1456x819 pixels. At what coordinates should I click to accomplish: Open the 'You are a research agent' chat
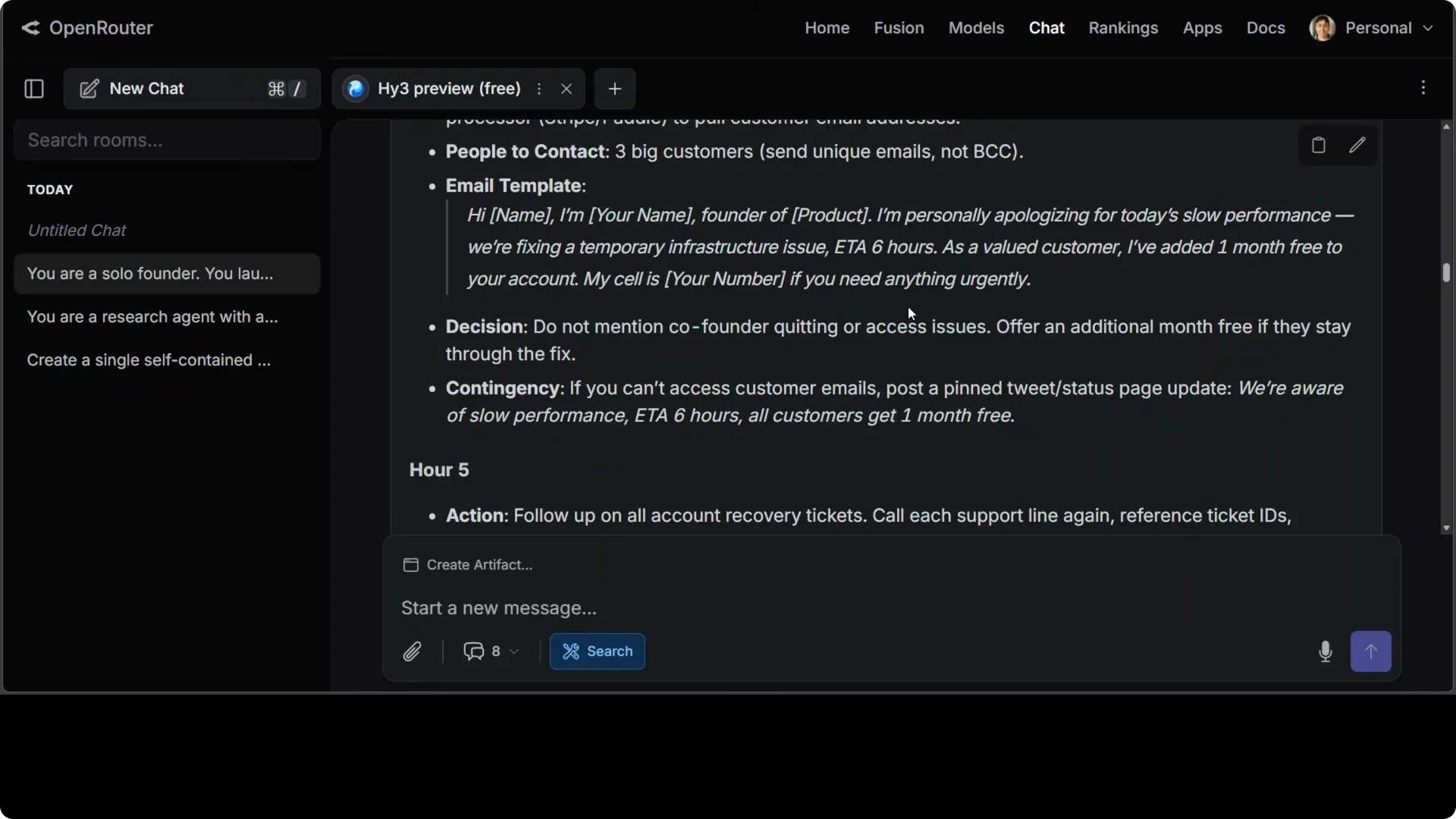point(167,317)
